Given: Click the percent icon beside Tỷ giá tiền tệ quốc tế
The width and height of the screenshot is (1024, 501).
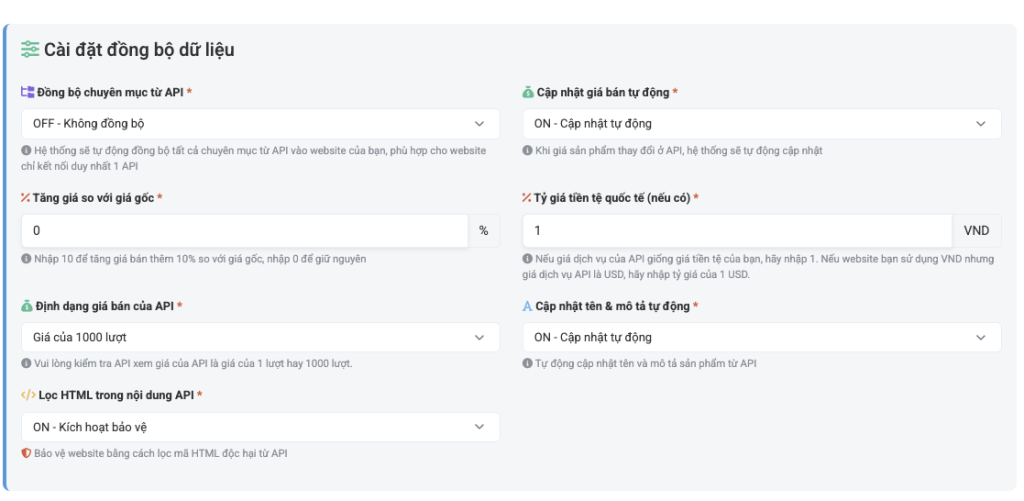Looking at the screenshot, I should 526,198.
